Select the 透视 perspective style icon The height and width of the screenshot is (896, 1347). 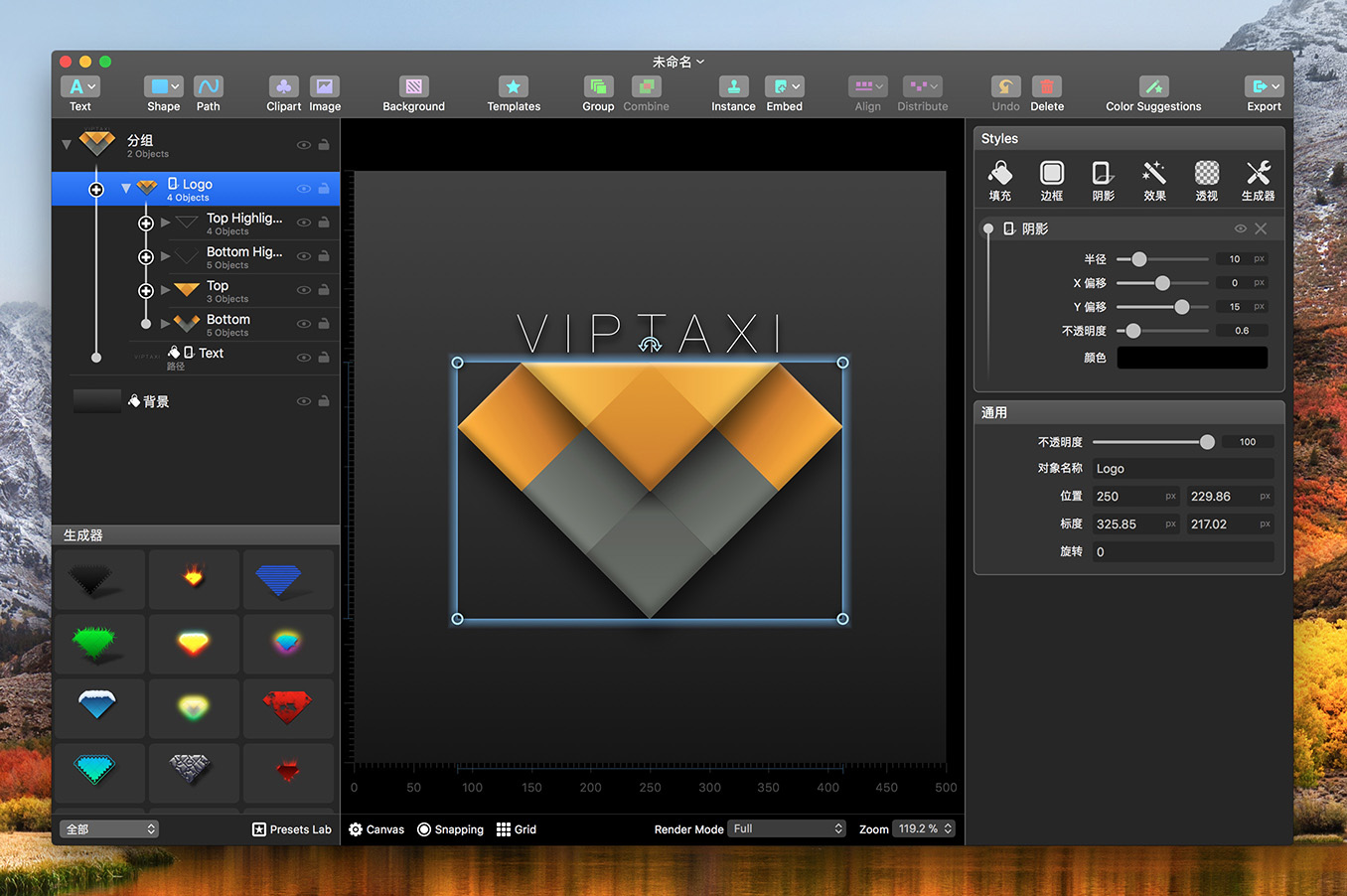pos(1207,181)
